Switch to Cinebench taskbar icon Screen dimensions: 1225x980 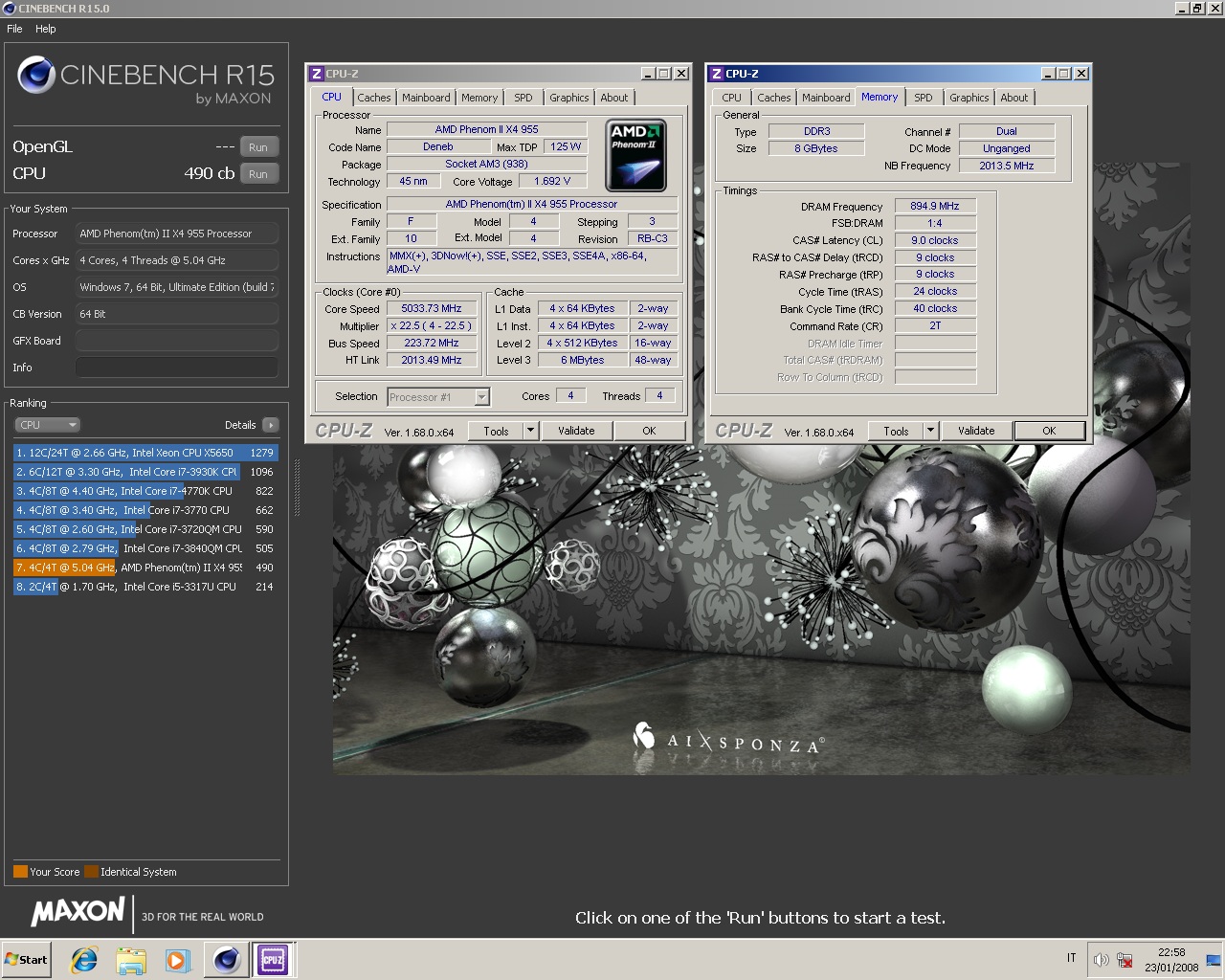(227, 959)
